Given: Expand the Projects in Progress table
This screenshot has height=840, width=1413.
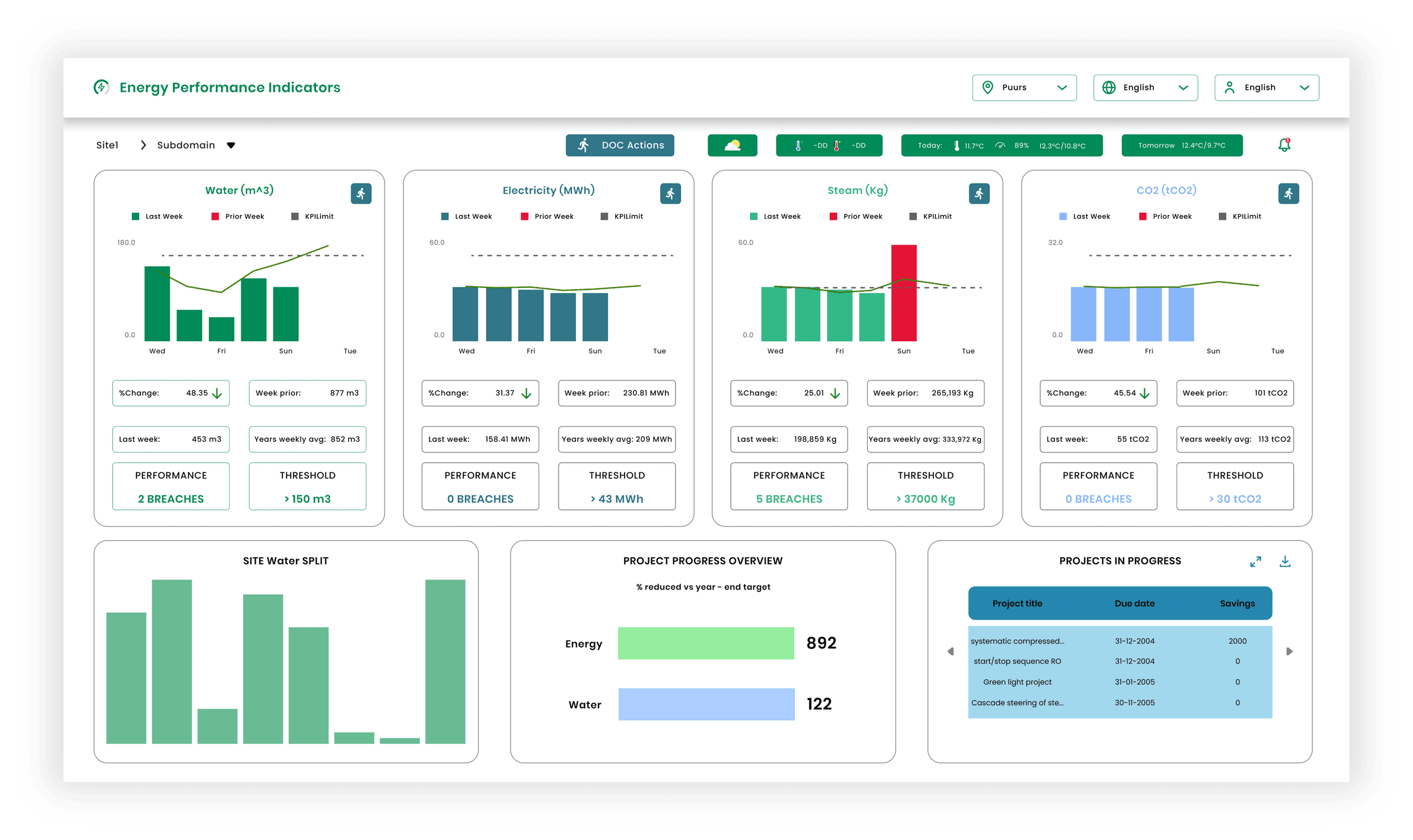Looking at the screenshot, I should click(1255, 562).
